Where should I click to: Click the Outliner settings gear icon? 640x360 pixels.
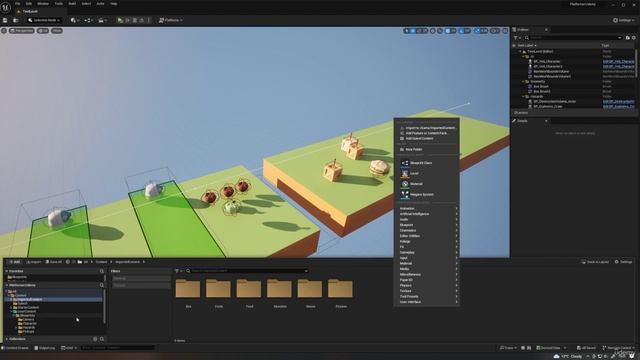pos(634,38)
